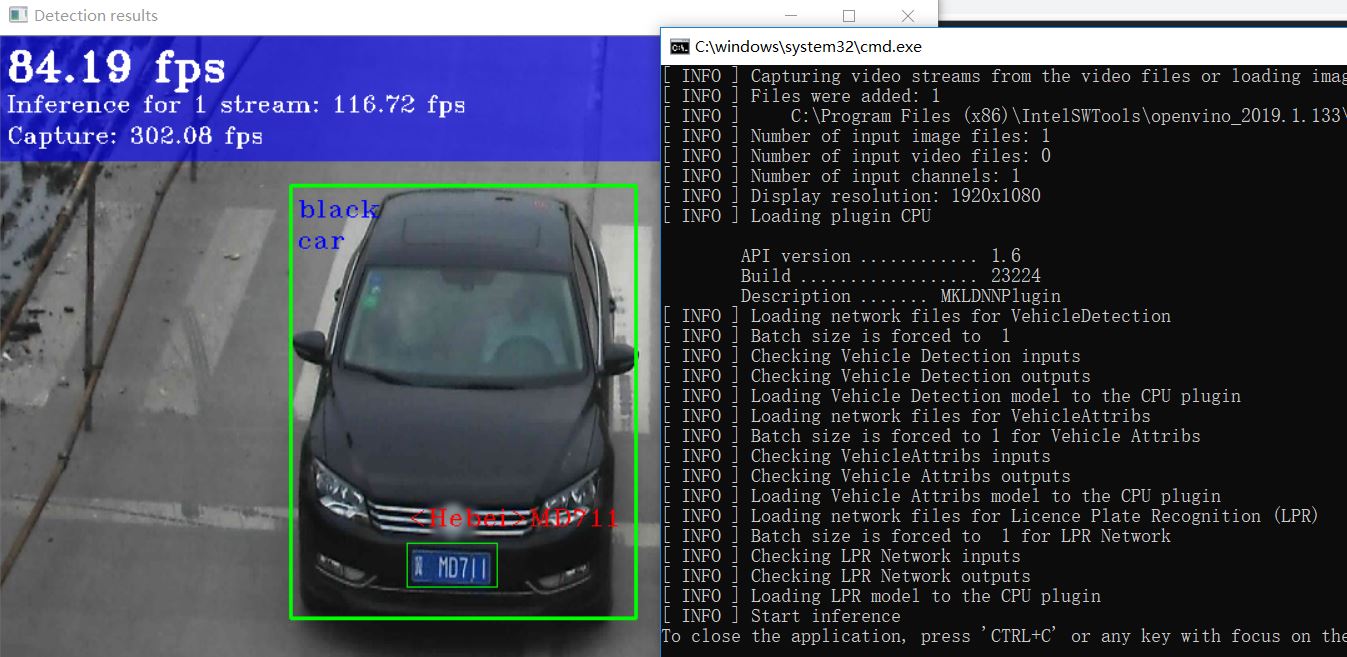This screenshot has width=1347, height=657.
Task: Click 'Checking Vehicle Detection outputs' line
Action: pyautogui.click(x=876, y=376)
